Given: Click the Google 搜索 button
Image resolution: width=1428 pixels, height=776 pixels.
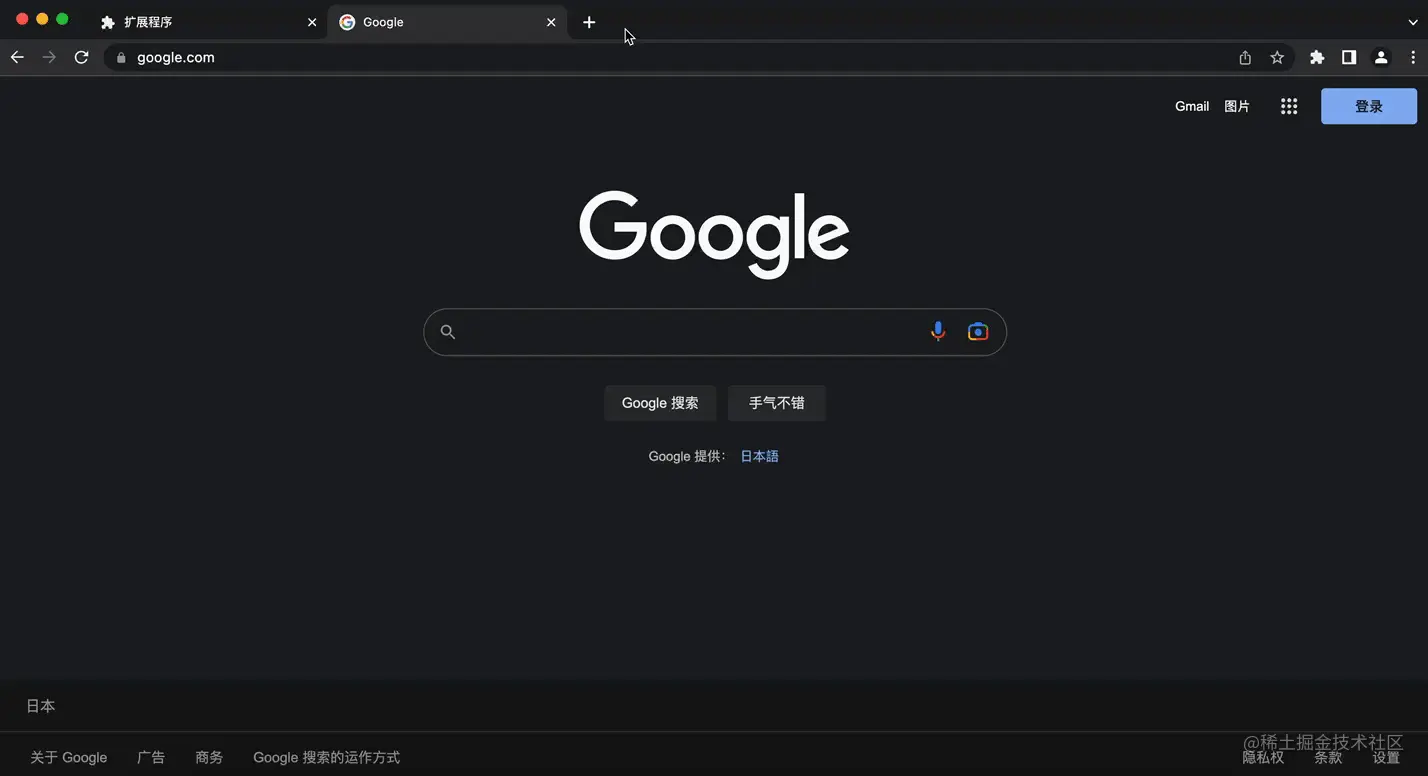Looking at the screenshot, I should [x=660, y=403].
